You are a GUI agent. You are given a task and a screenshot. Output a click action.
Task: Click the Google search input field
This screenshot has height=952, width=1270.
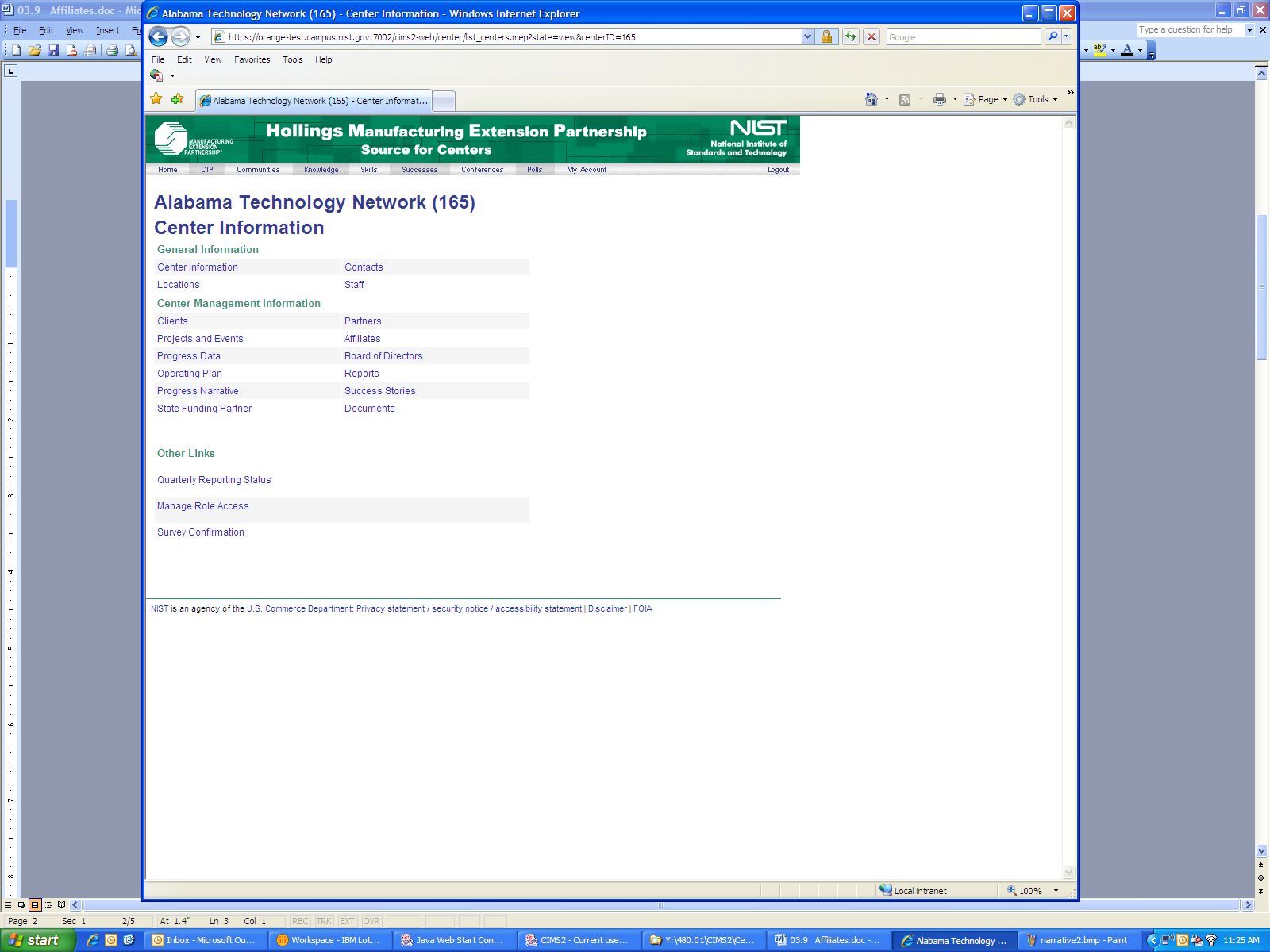click(964, 36)
